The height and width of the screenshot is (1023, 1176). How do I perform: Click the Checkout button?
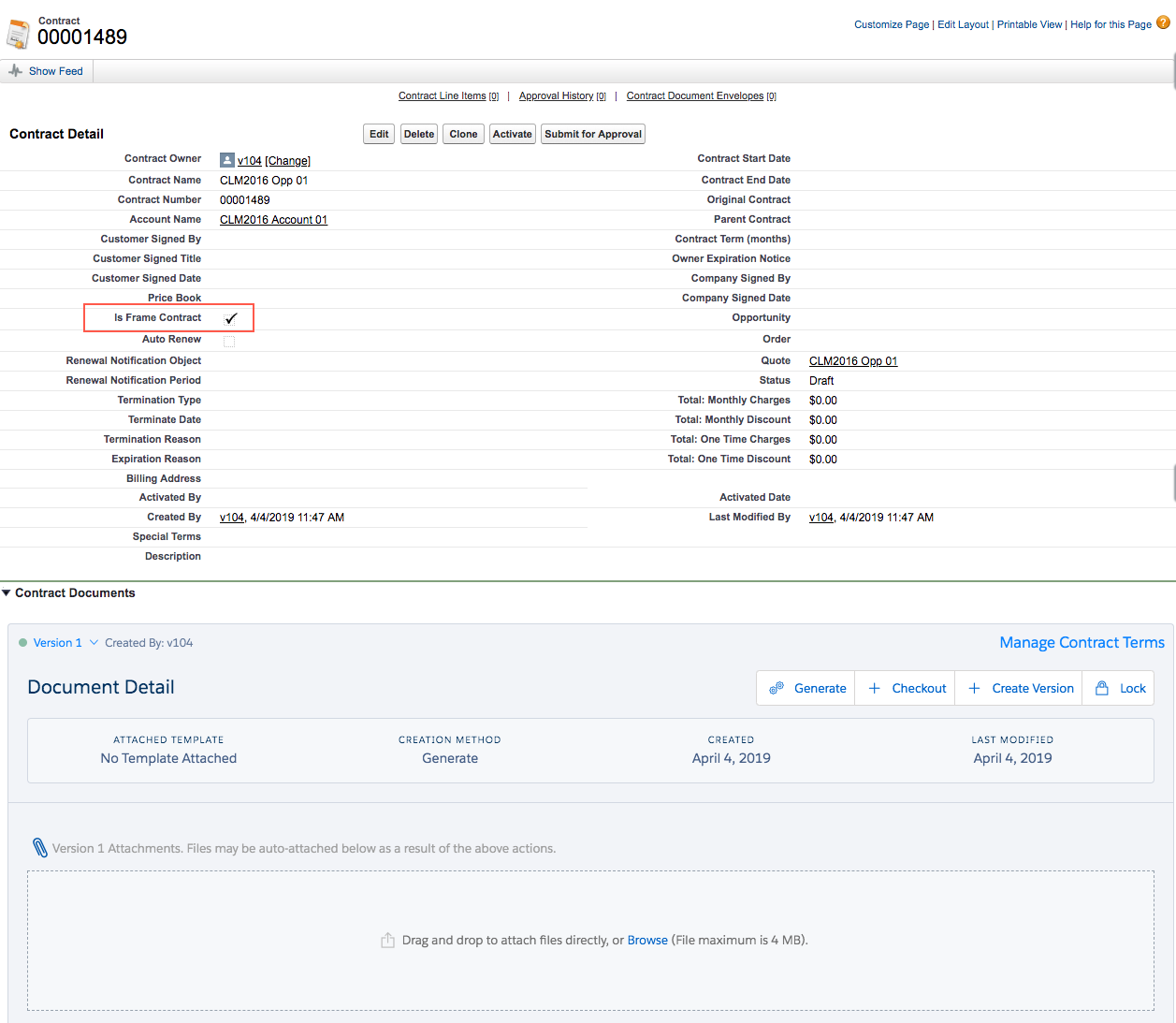[906, 688]
